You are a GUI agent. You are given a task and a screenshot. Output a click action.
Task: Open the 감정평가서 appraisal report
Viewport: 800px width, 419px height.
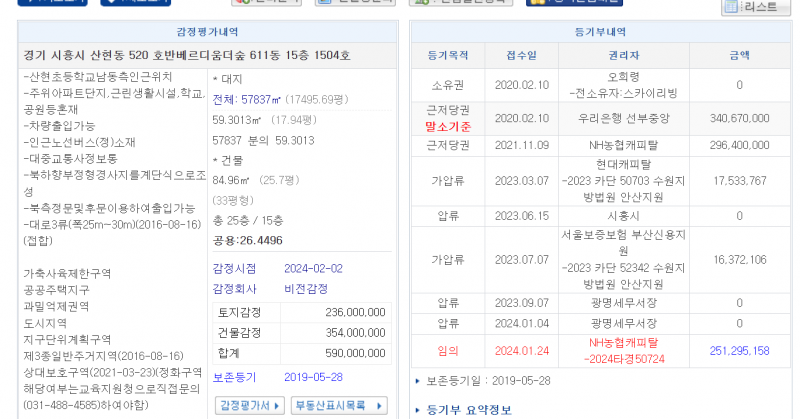tap(246, 405)
